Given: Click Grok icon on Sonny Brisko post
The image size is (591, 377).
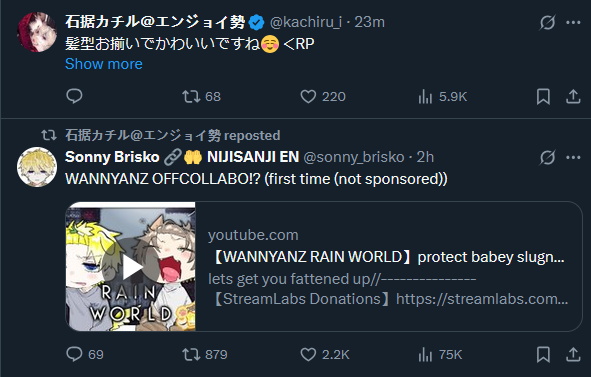Looking at the screenshot, I should pos(547,157).
